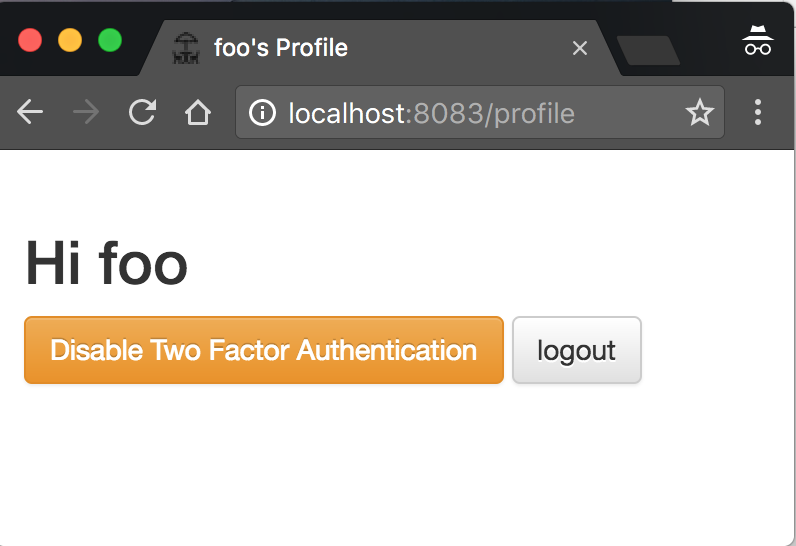Open a new browser tab
The image size is (796, 546).
[648, 50]
